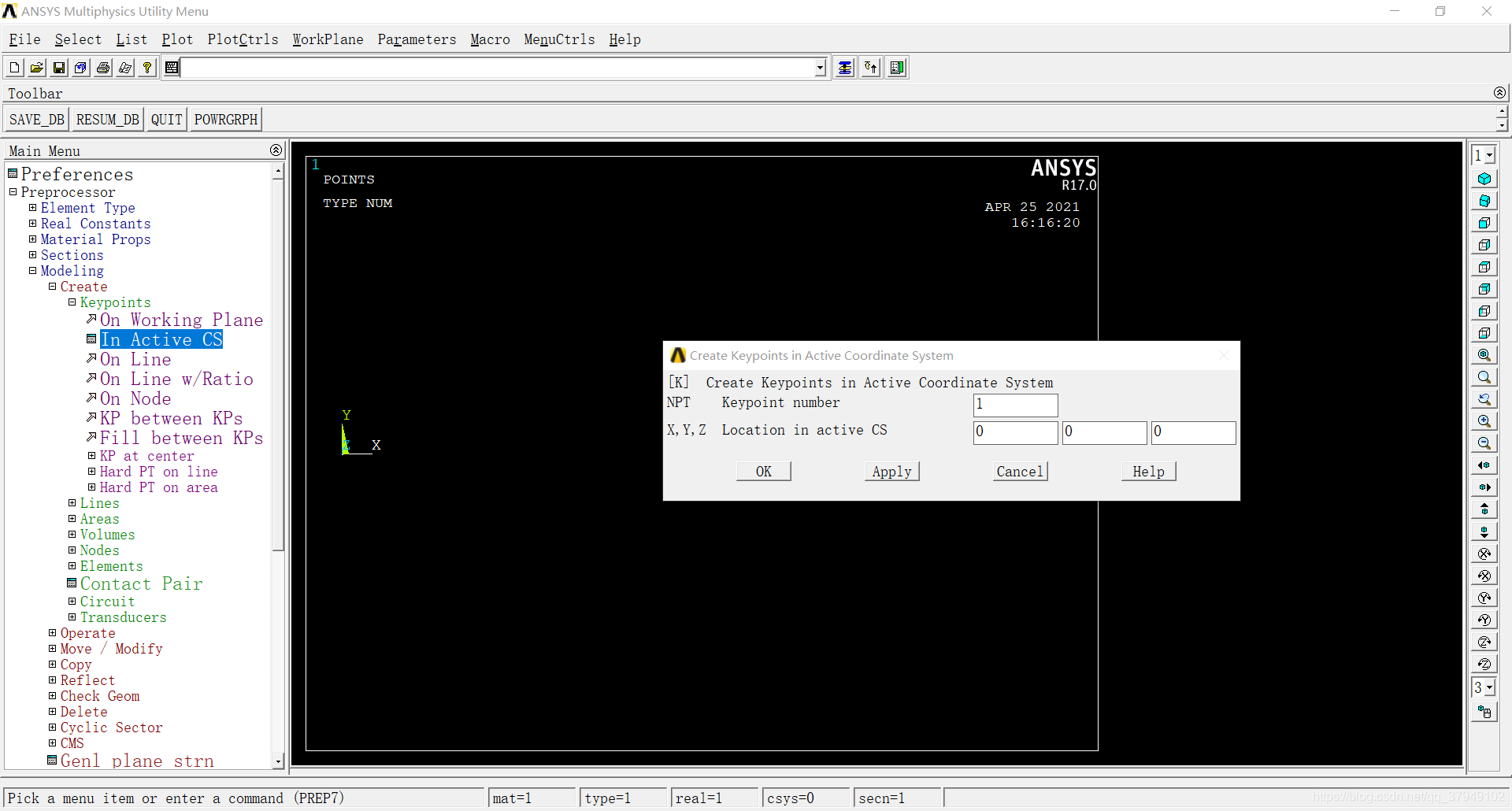
Task: Click the RESUM_DB toolbar button
Action: point(108,120)
